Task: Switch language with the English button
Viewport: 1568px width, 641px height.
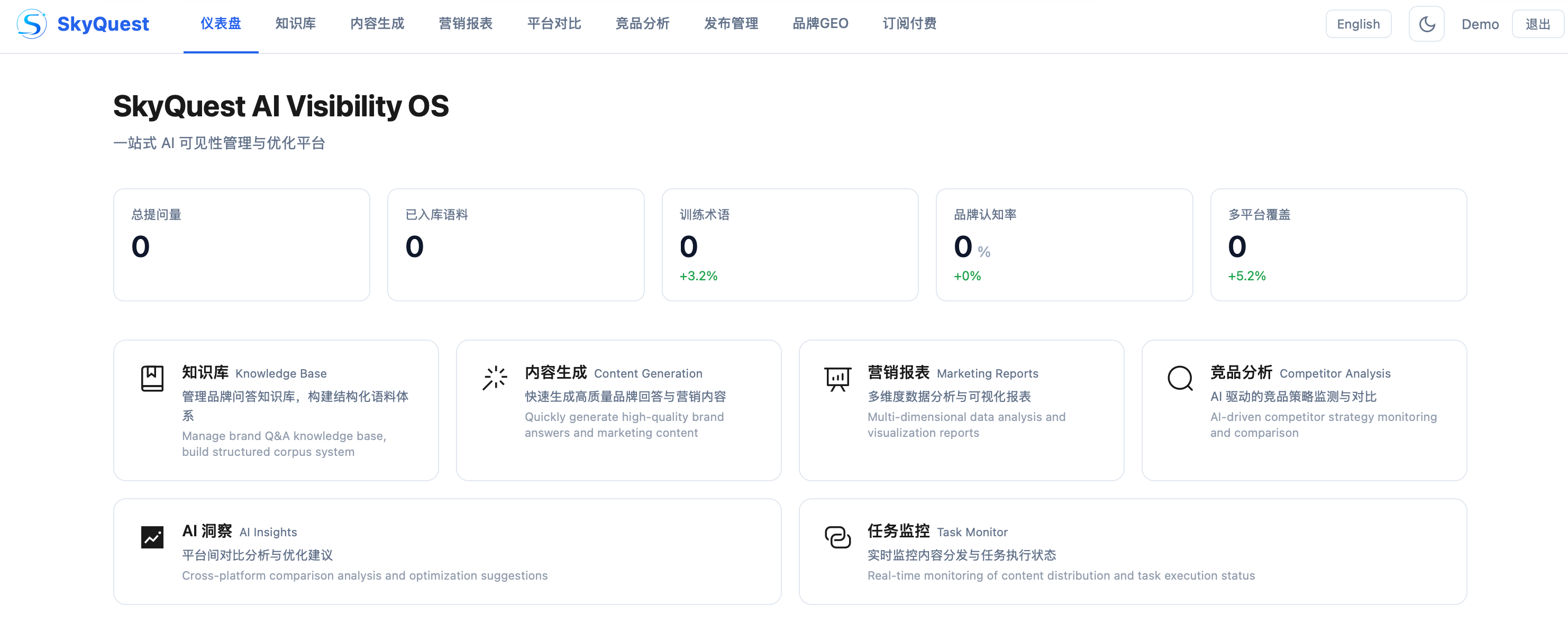Action: click(x=1358, y=24)
